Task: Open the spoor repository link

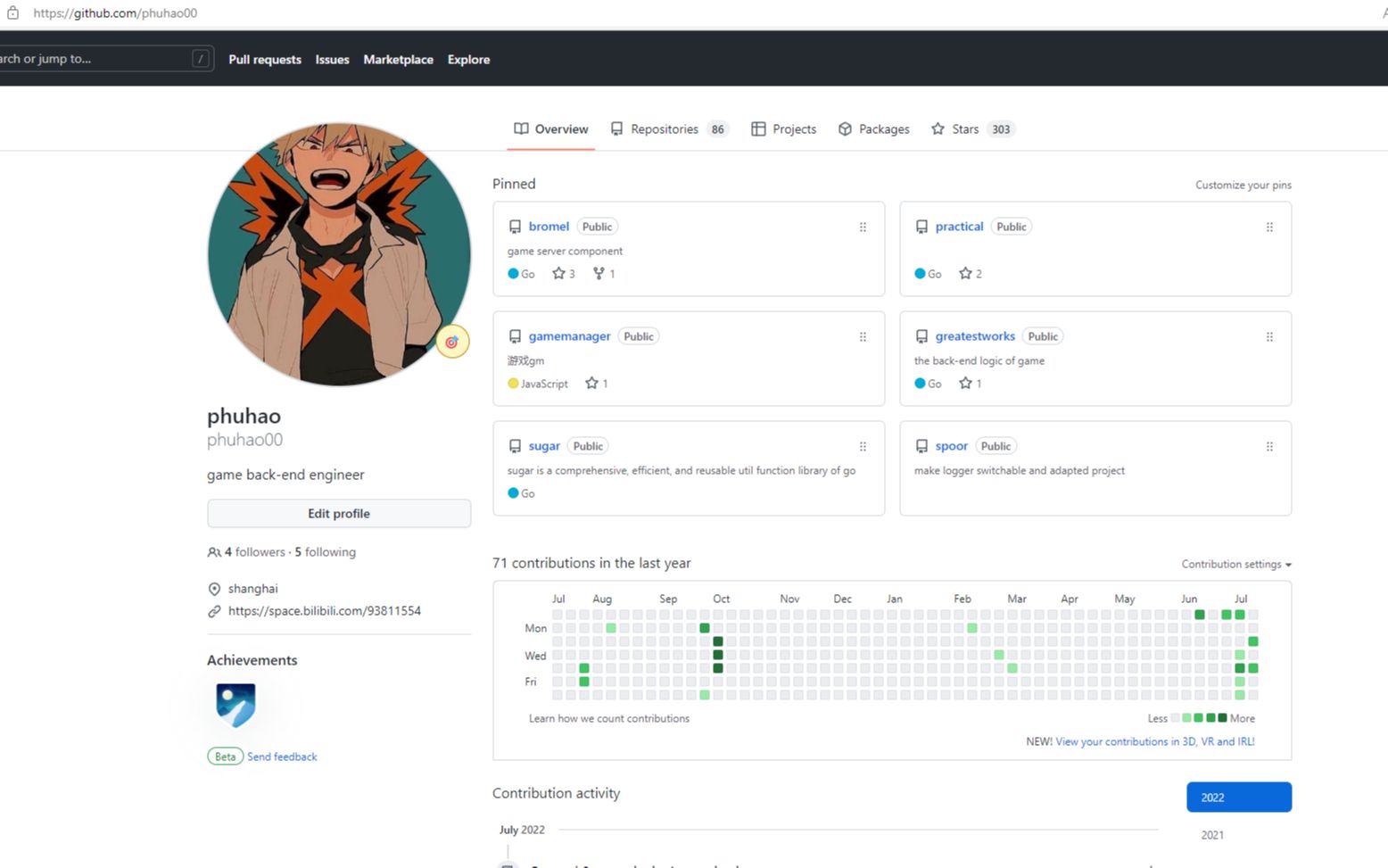Action: point(951,446)
